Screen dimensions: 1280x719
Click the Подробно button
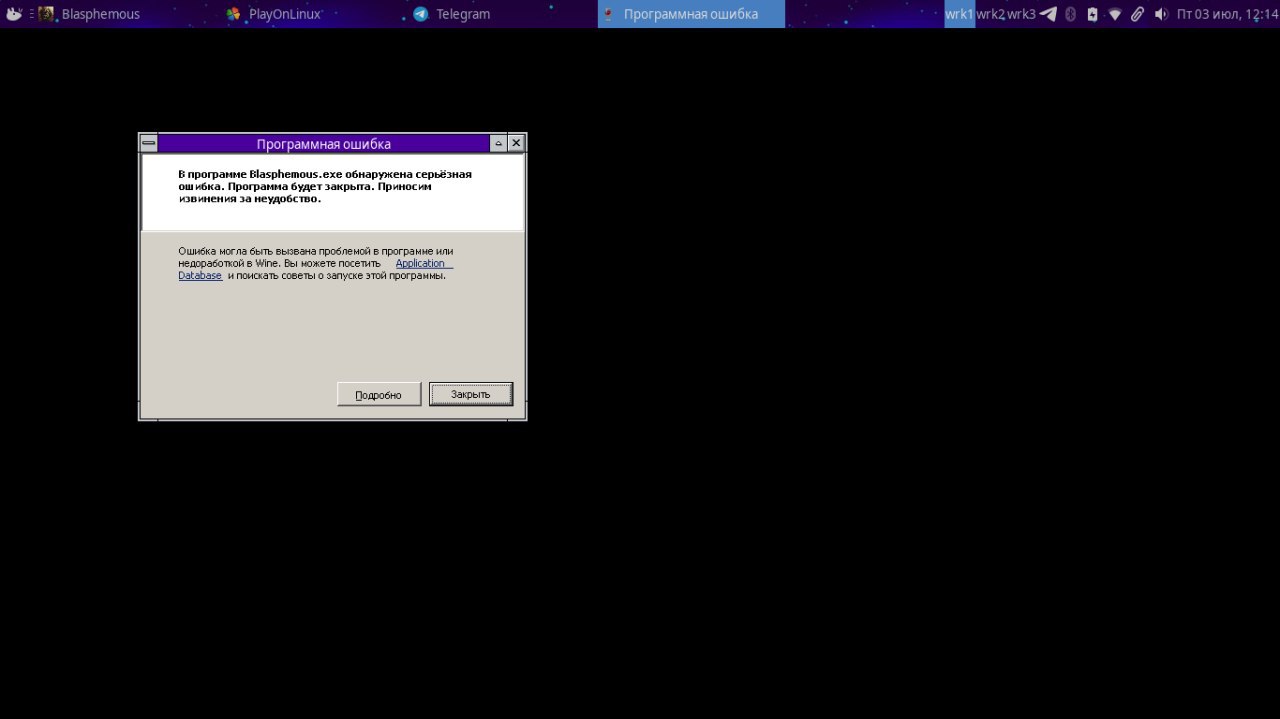[x=379, y=394]
